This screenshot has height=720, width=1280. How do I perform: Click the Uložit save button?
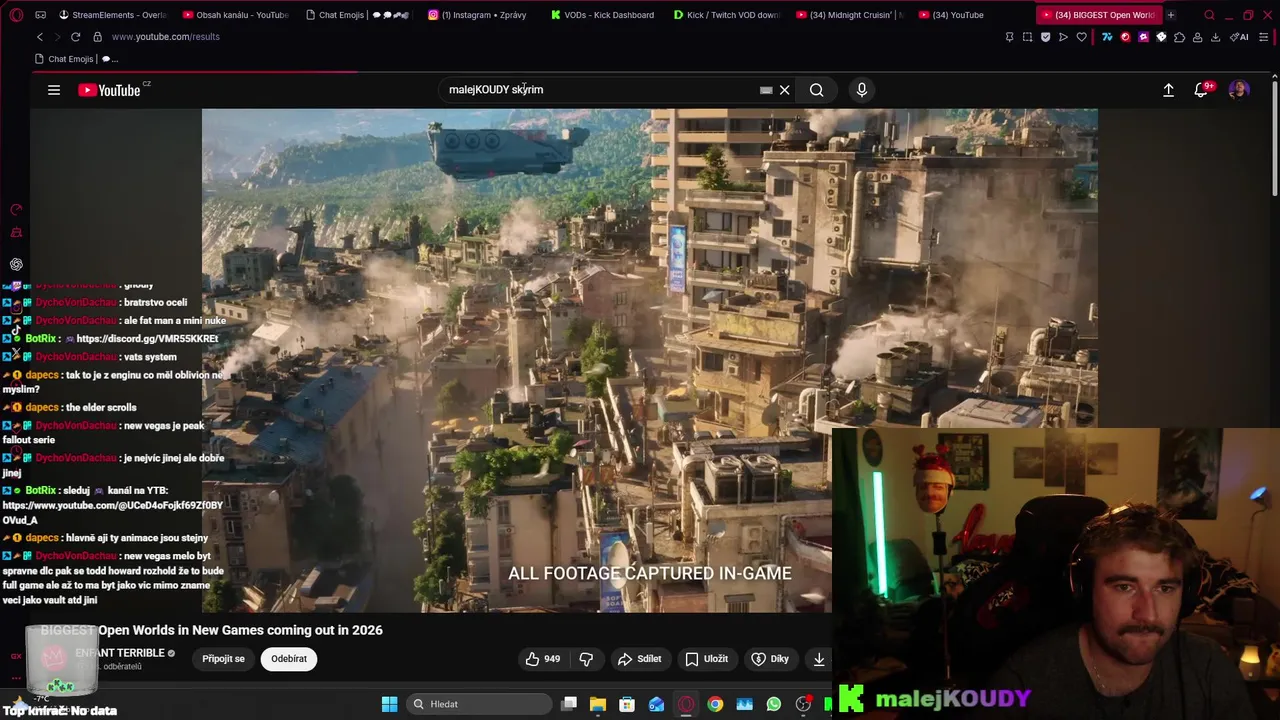click(706, 659)
